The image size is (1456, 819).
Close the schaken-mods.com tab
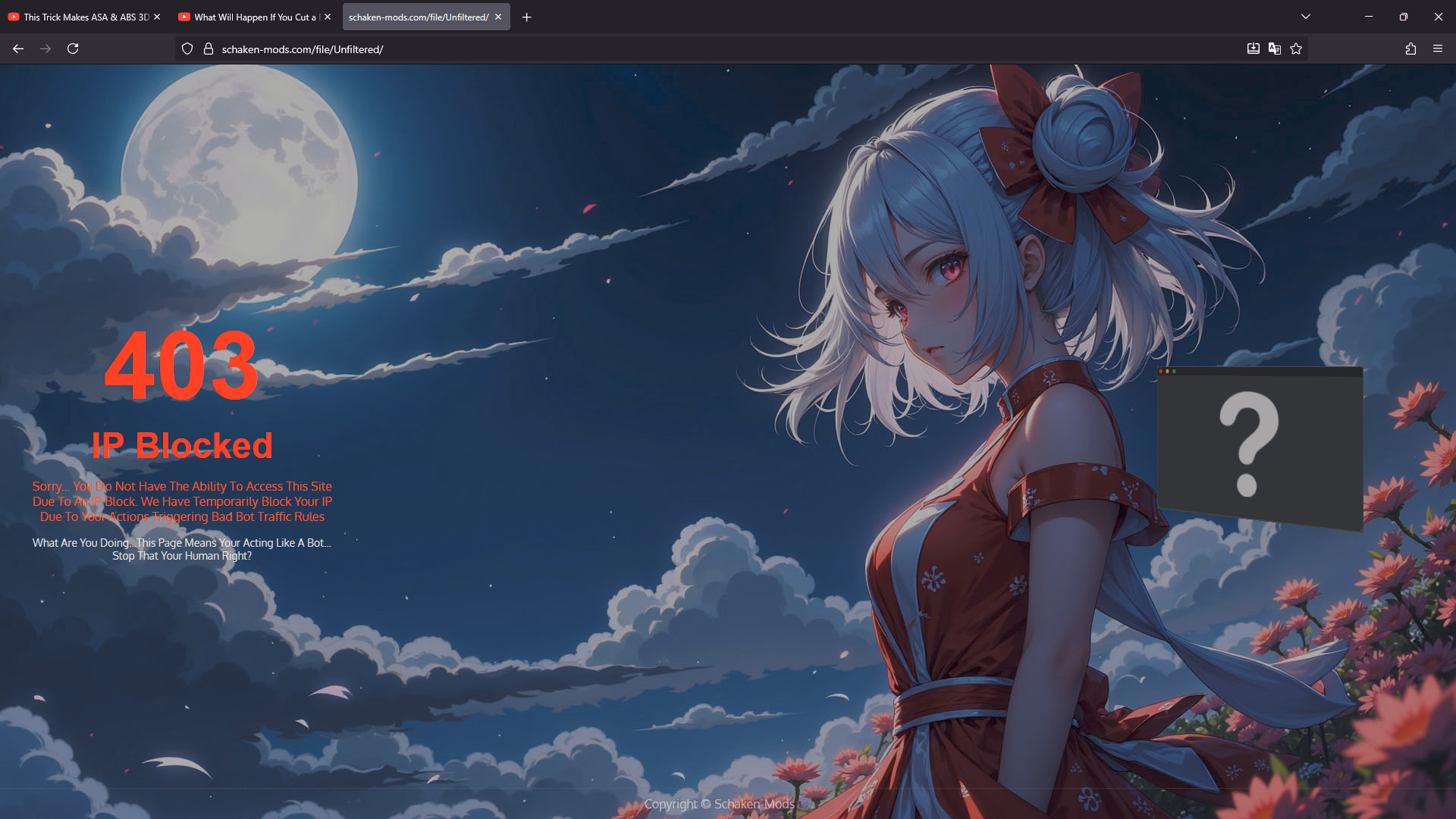pyautogui.click(x=498, y=17)
